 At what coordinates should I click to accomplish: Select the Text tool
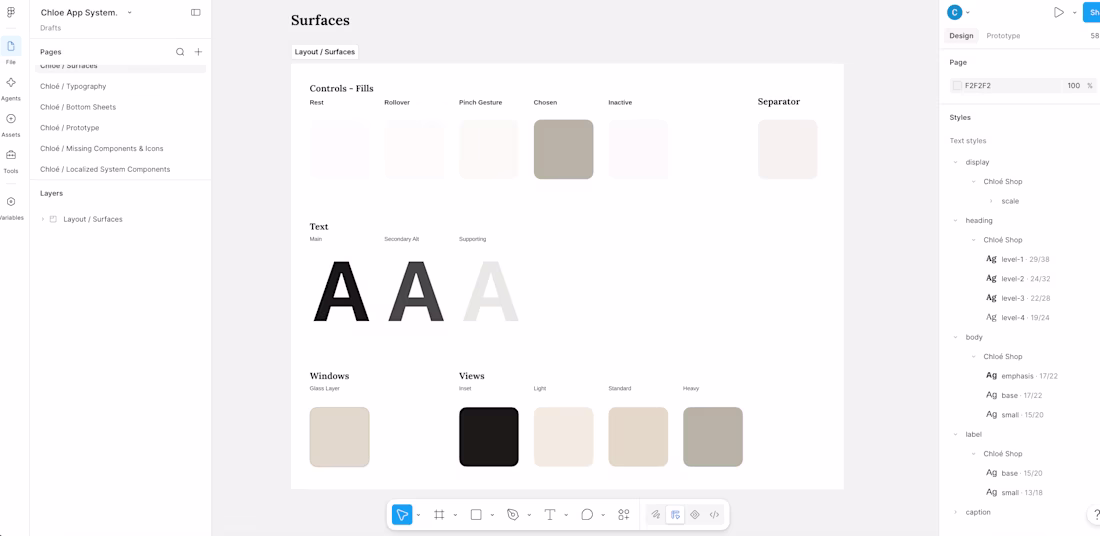[550, 515]
